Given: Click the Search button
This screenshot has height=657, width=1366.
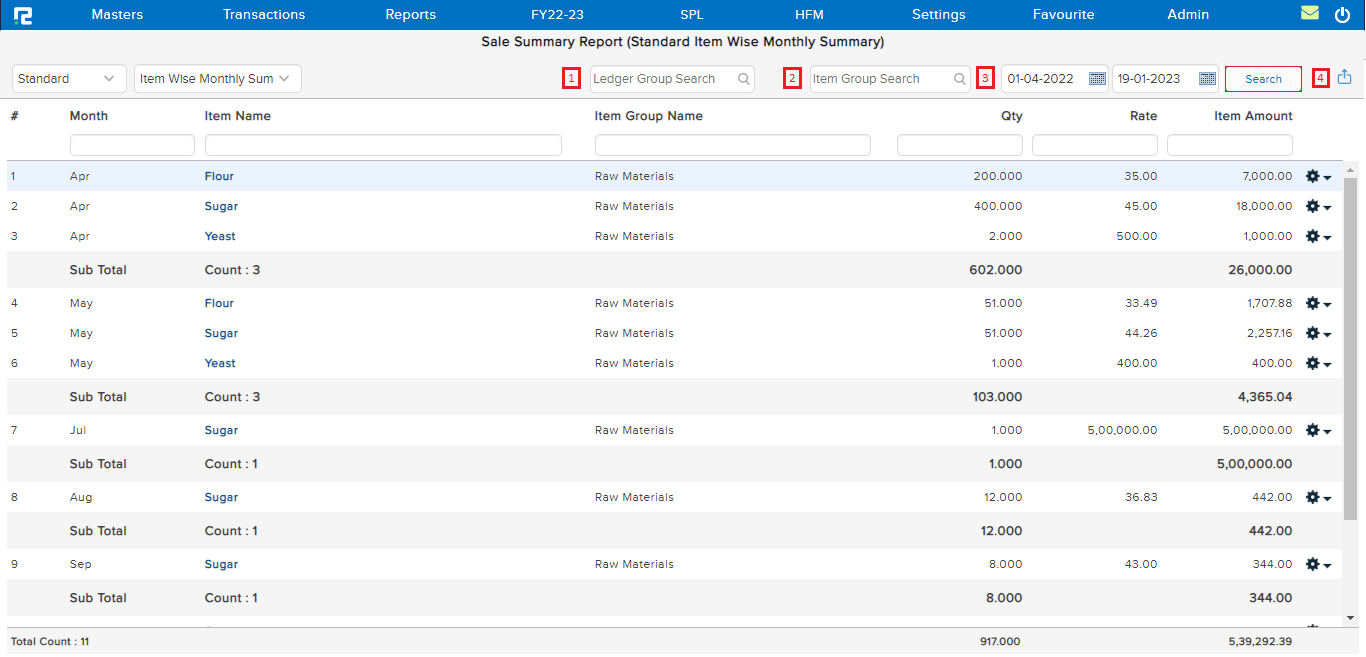Looking at the screenshot, I should coord(1263,78).
